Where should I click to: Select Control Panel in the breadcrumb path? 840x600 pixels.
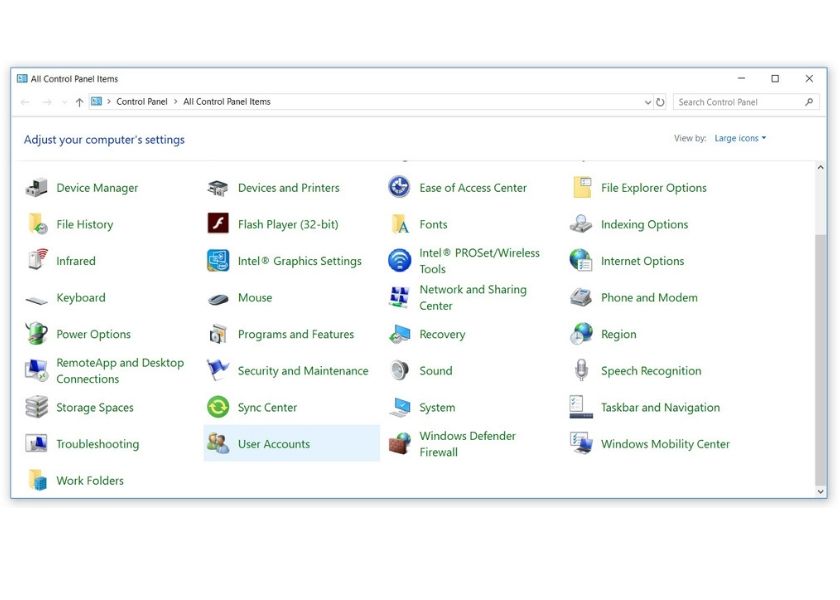point(142,102)
